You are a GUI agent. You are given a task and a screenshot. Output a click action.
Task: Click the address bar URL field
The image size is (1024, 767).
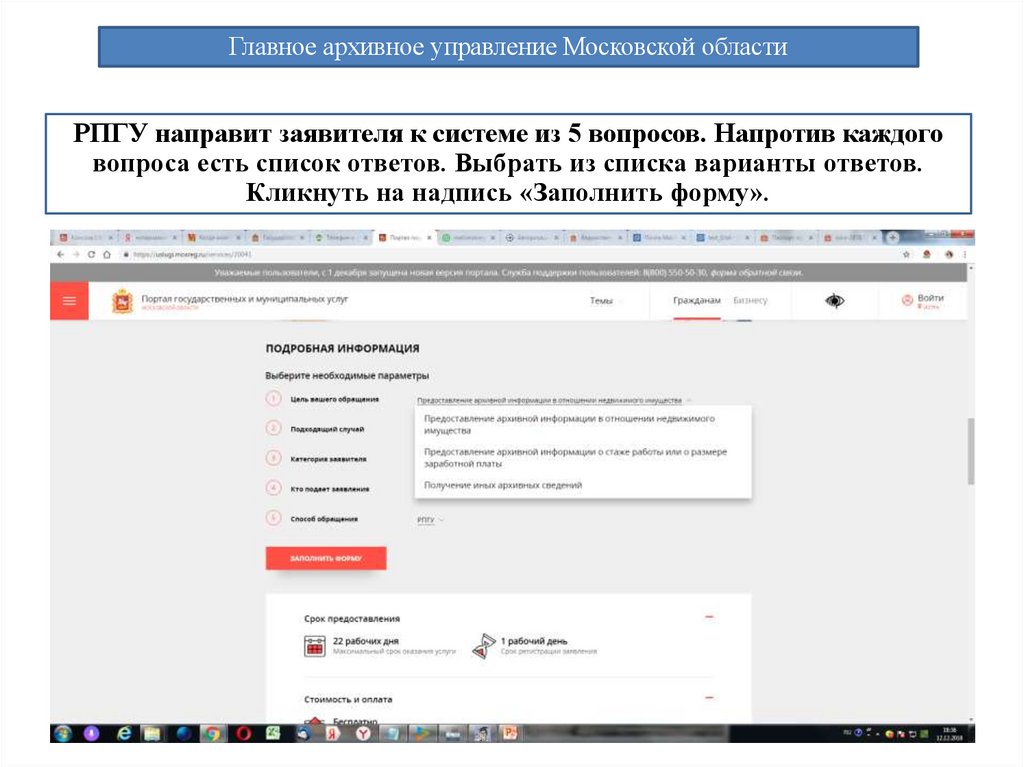coord(509,254)
